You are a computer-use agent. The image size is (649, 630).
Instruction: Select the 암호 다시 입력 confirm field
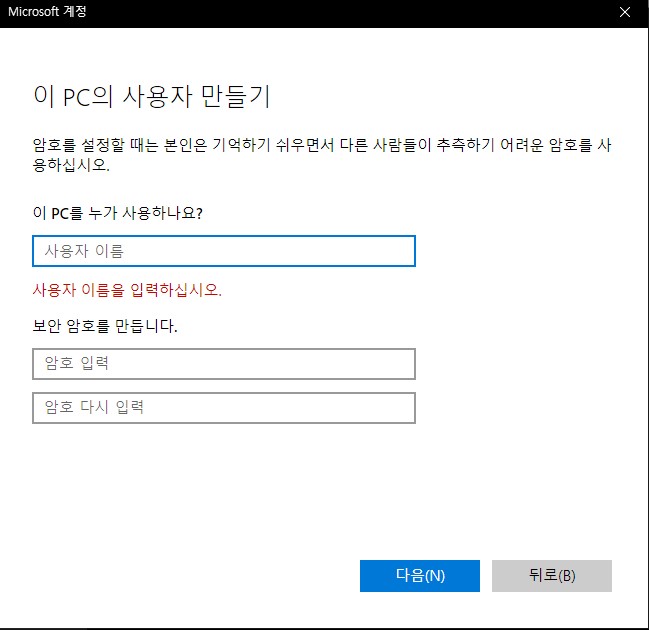tap(224, 408)
